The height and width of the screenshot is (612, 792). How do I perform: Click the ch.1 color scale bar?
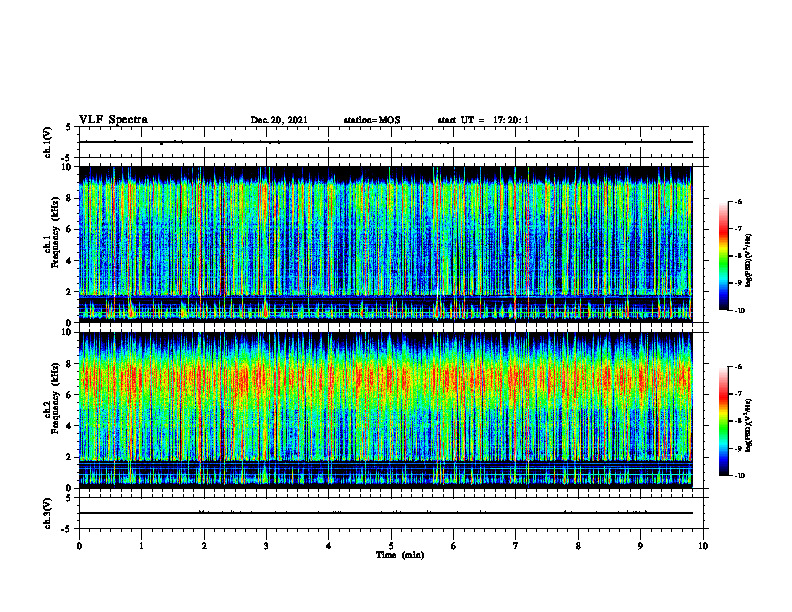click(723, 256)
